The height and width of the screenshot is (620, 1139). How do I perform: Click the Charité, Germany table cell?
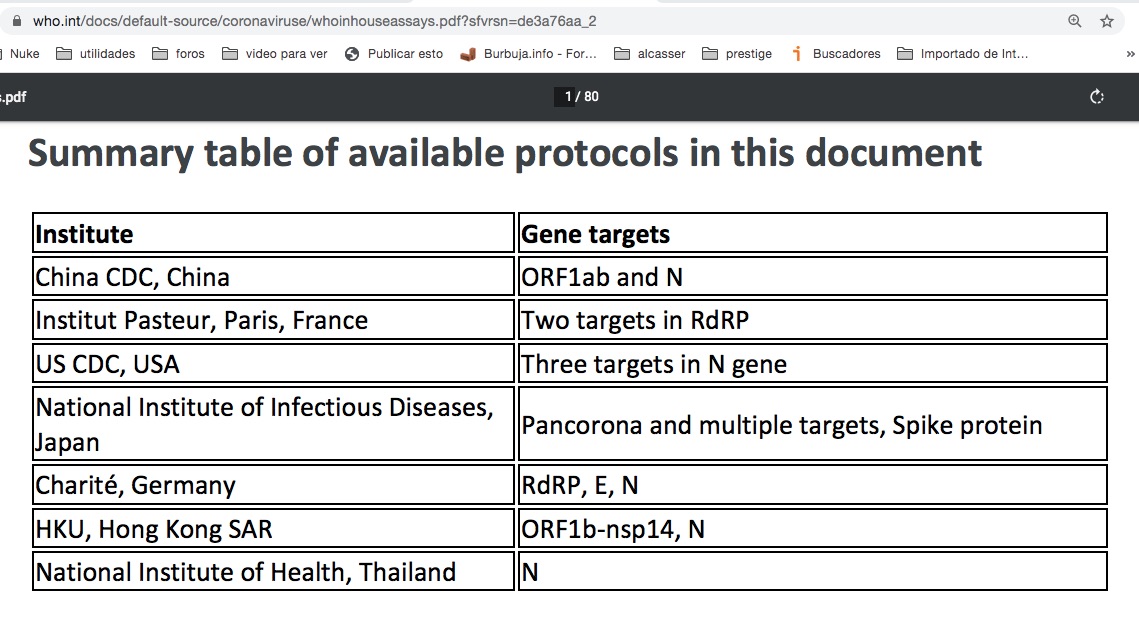(273, 485)
